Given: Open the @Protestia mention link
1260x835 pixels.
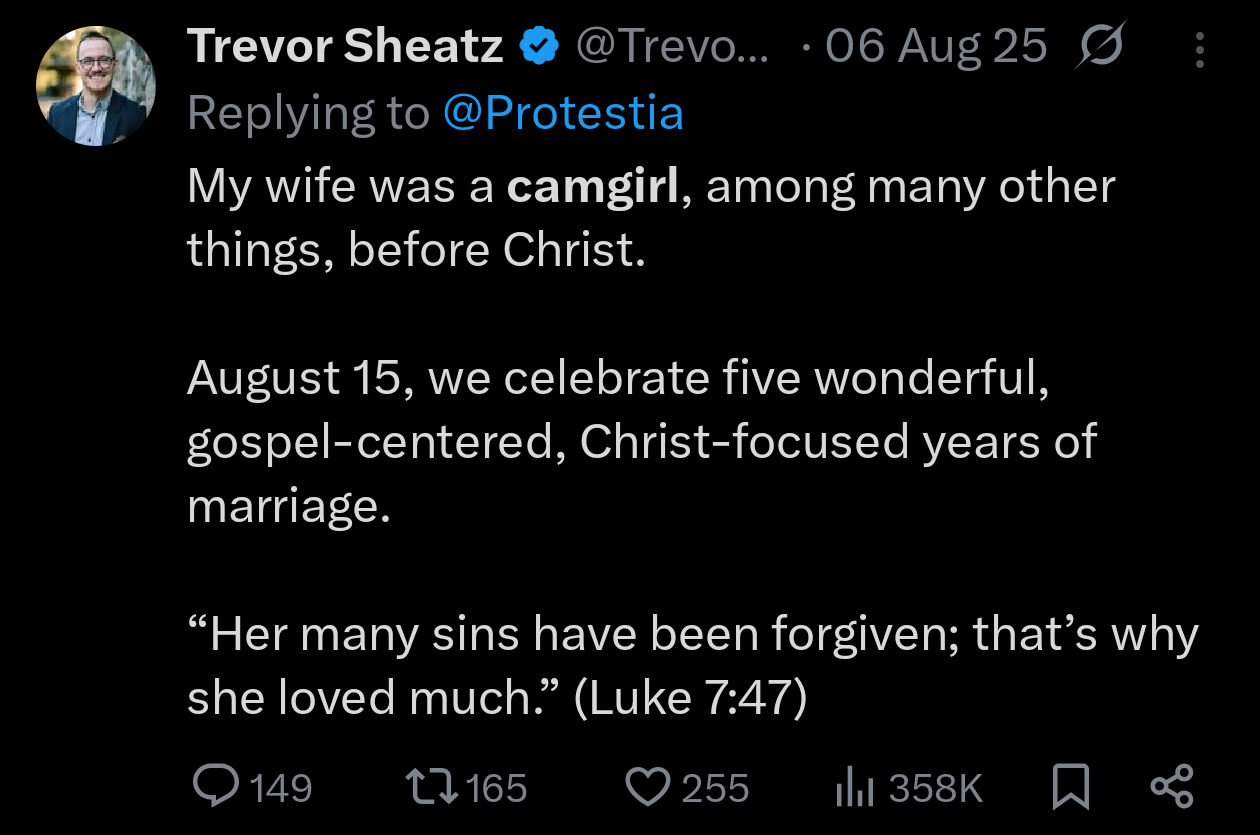Looking at the screenshot, I should (563, 114).
